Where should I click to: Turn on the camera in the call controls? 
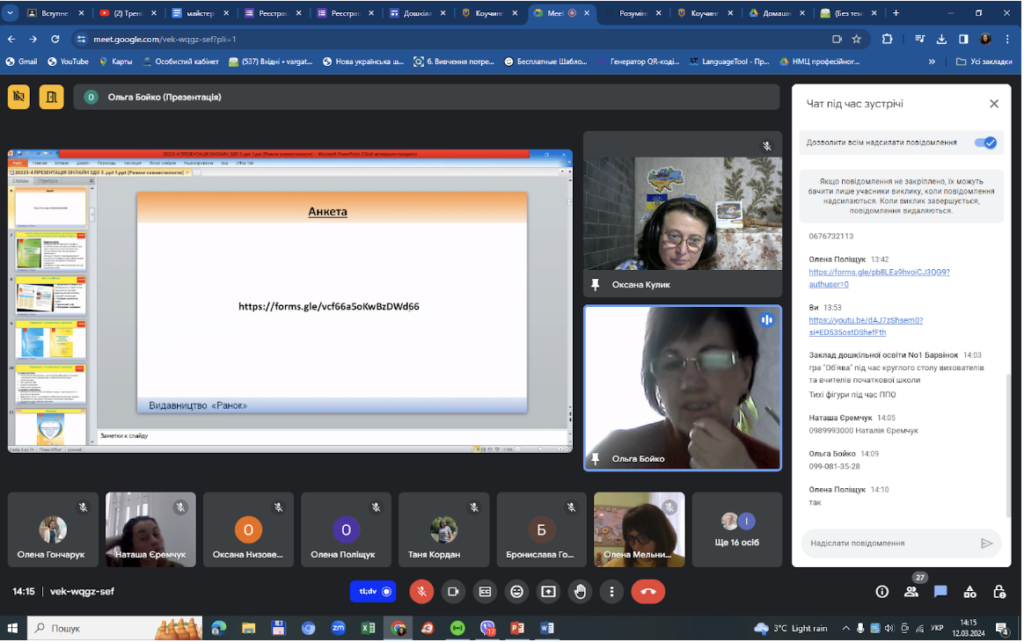[453, 592]
